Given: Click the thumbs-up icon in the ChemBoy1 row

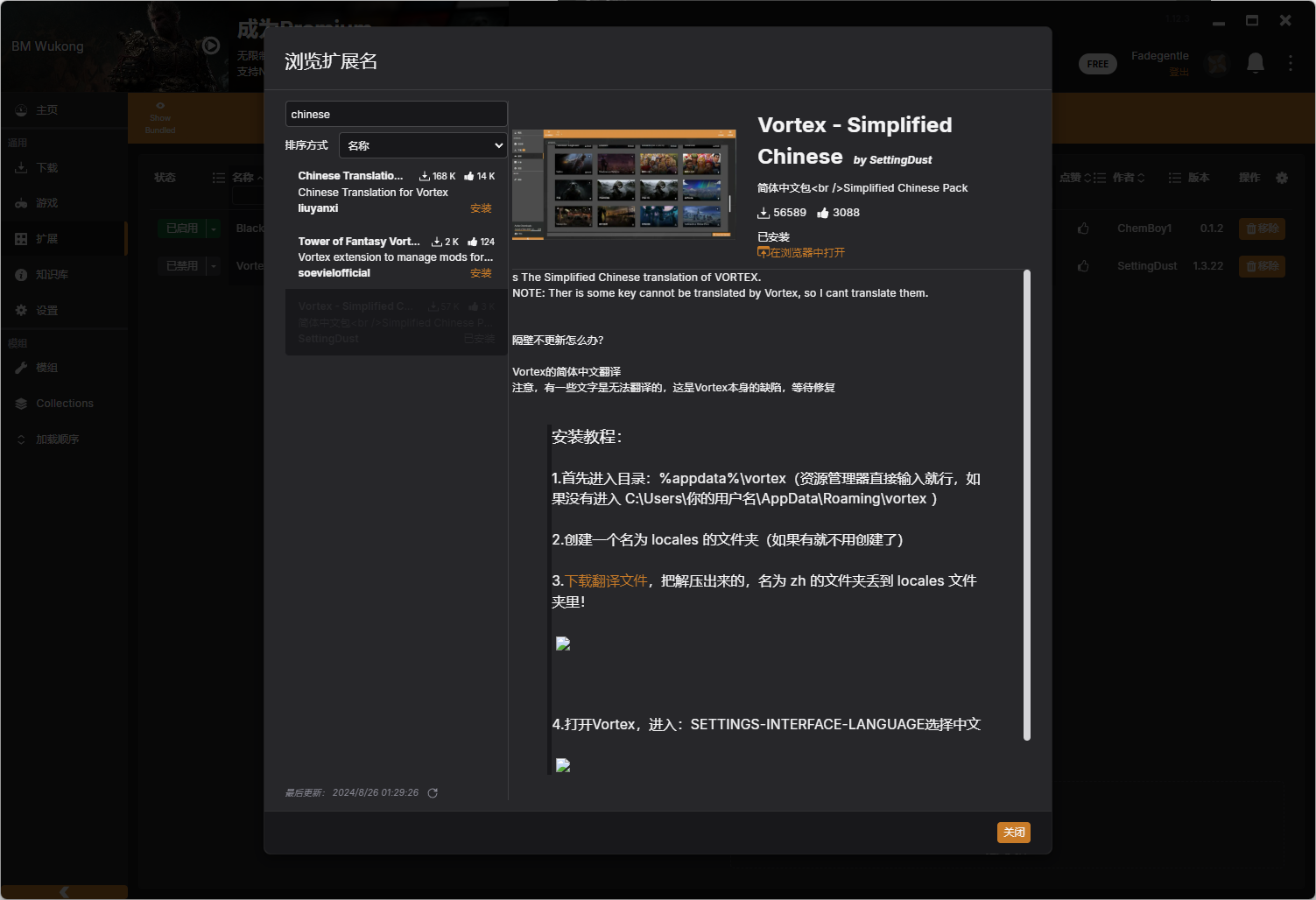Looking at the screenshot, I should (1083, 229).
